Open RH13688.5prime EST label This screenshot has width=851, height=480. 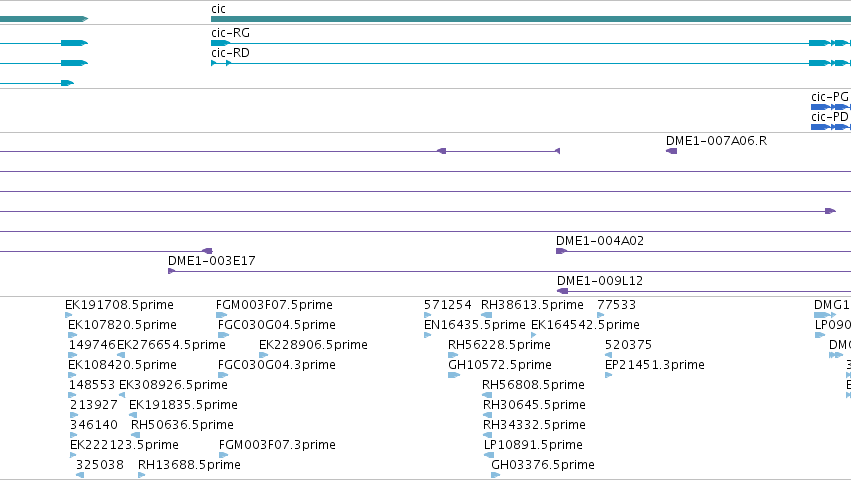pos(189,465)
